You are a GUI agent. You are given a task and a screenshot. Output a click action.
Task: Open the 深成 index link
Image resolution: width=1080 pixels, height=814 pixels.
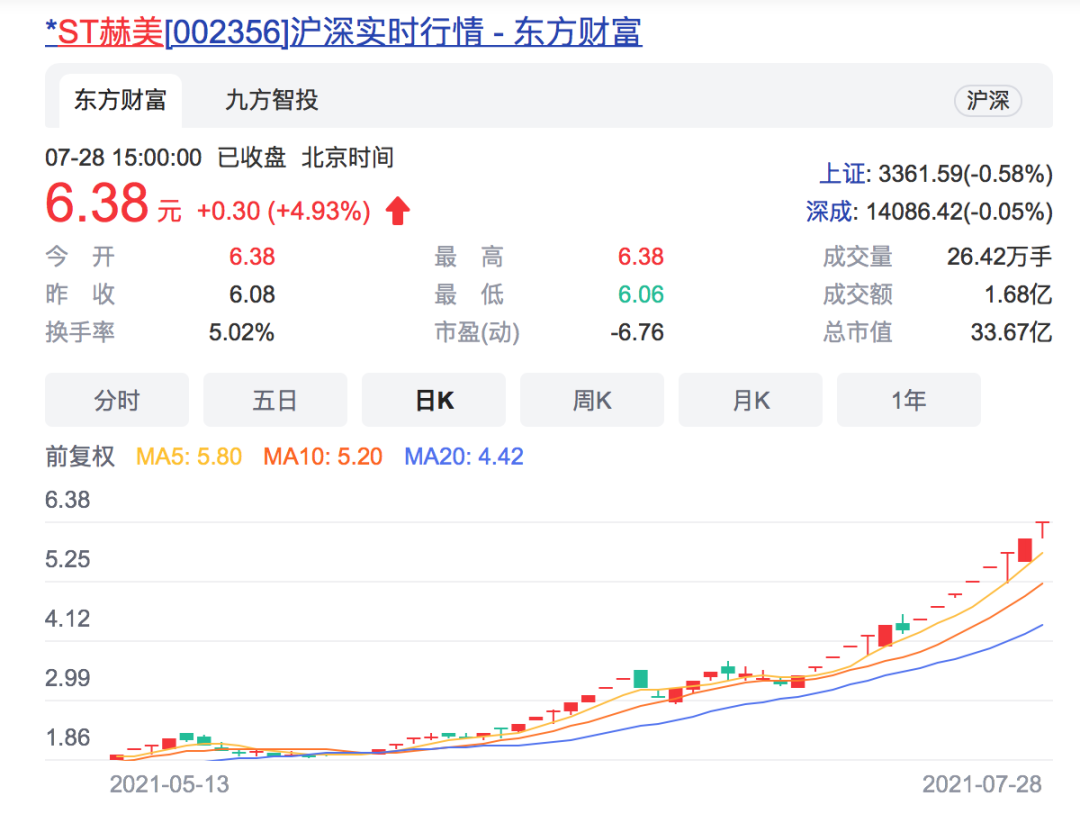point(830,211)
